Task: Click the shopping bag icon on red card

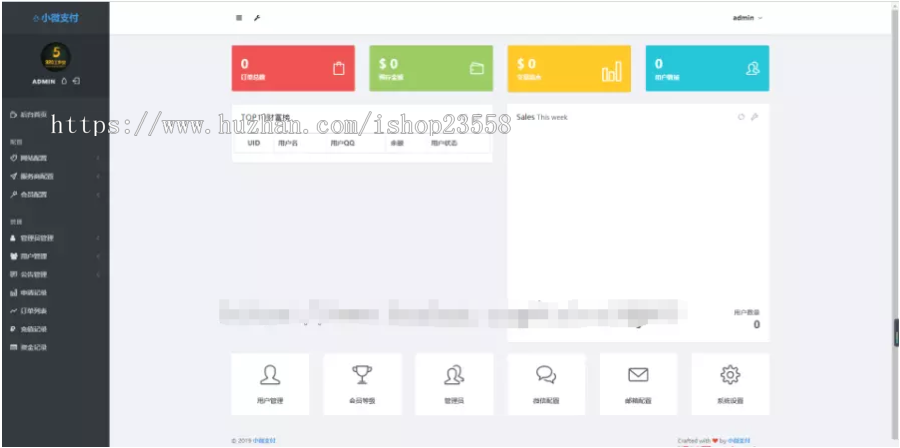Action: 339,68
